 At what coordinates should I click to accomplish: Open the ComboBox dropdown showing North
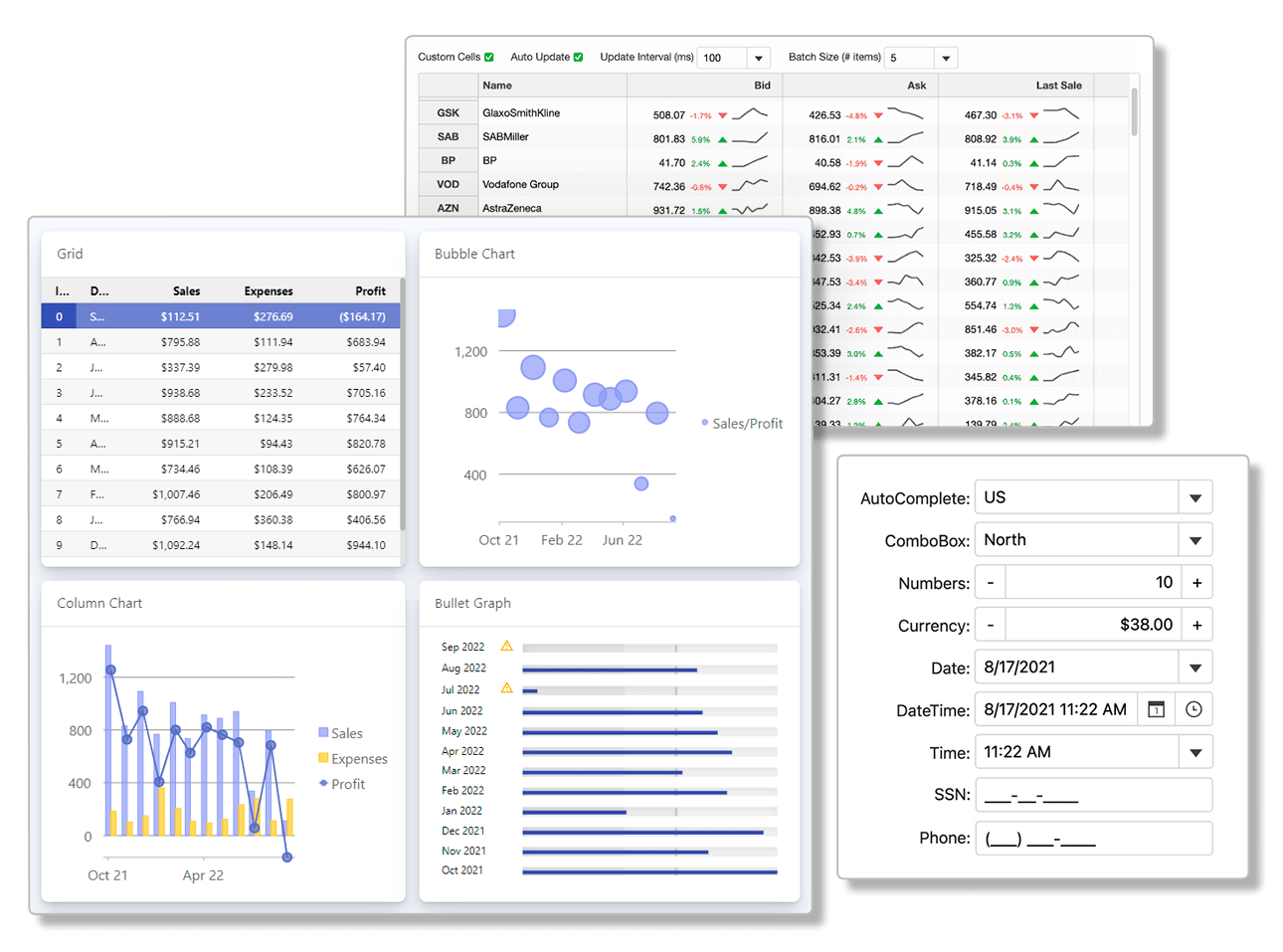(x=1195, y=540)
